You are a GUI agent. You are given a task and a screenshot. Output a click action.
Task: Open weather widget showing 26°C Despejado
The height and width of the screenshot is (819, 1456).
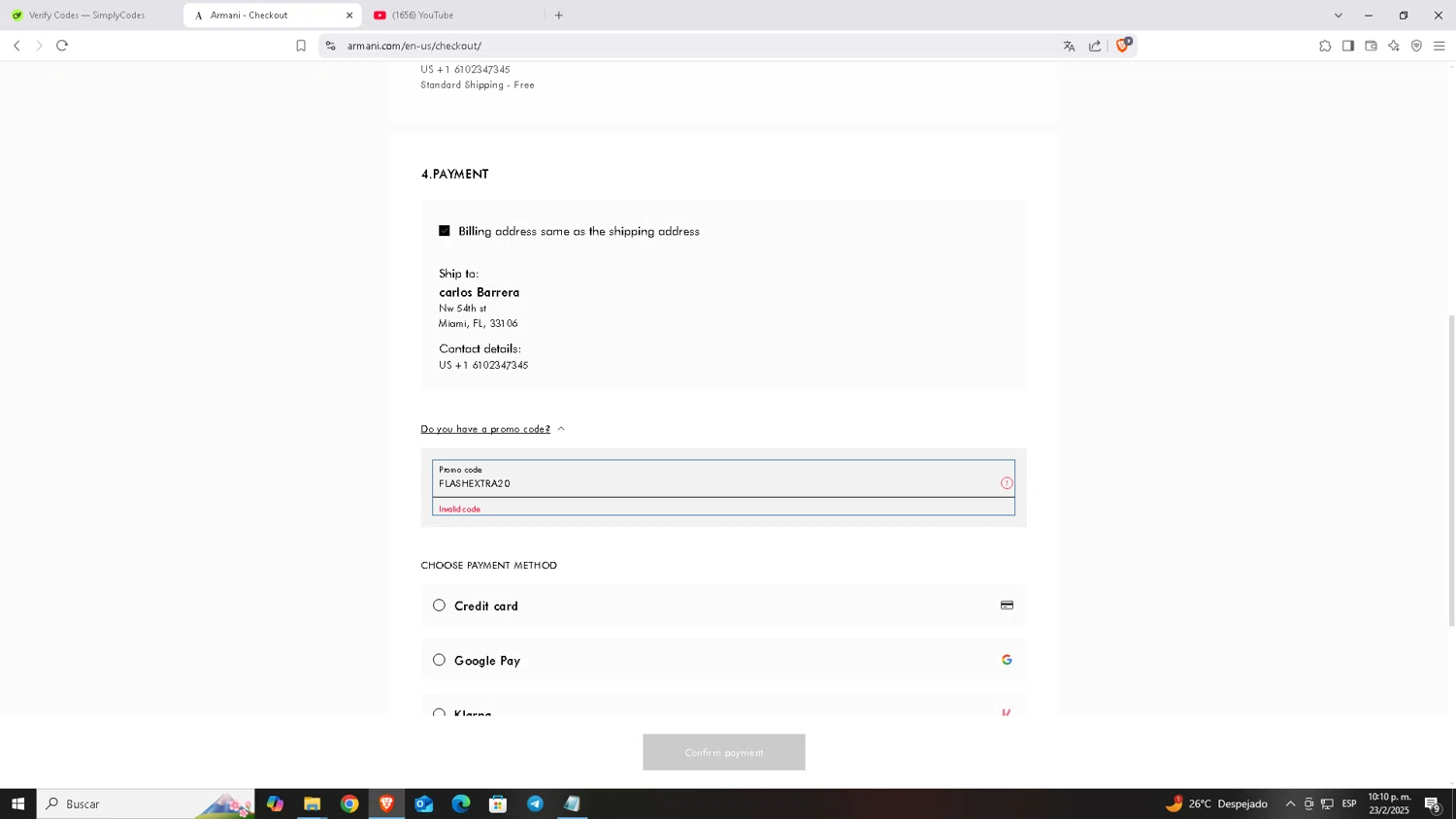1216,803
